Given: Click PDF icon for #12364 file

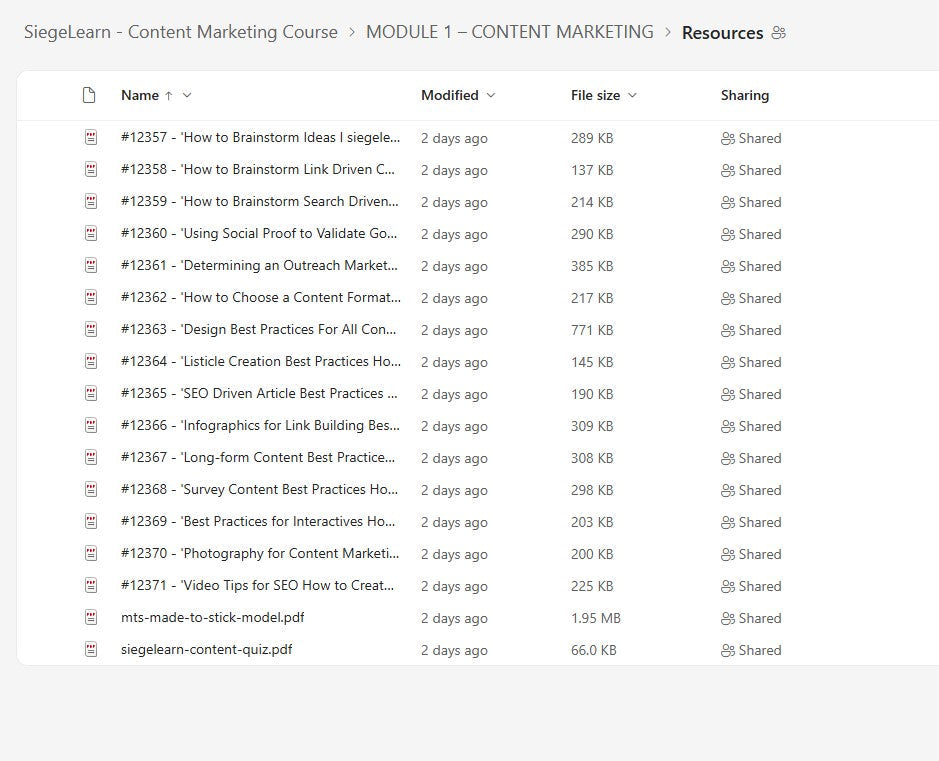Looking at the screenshot, I should tap(91, 362).
